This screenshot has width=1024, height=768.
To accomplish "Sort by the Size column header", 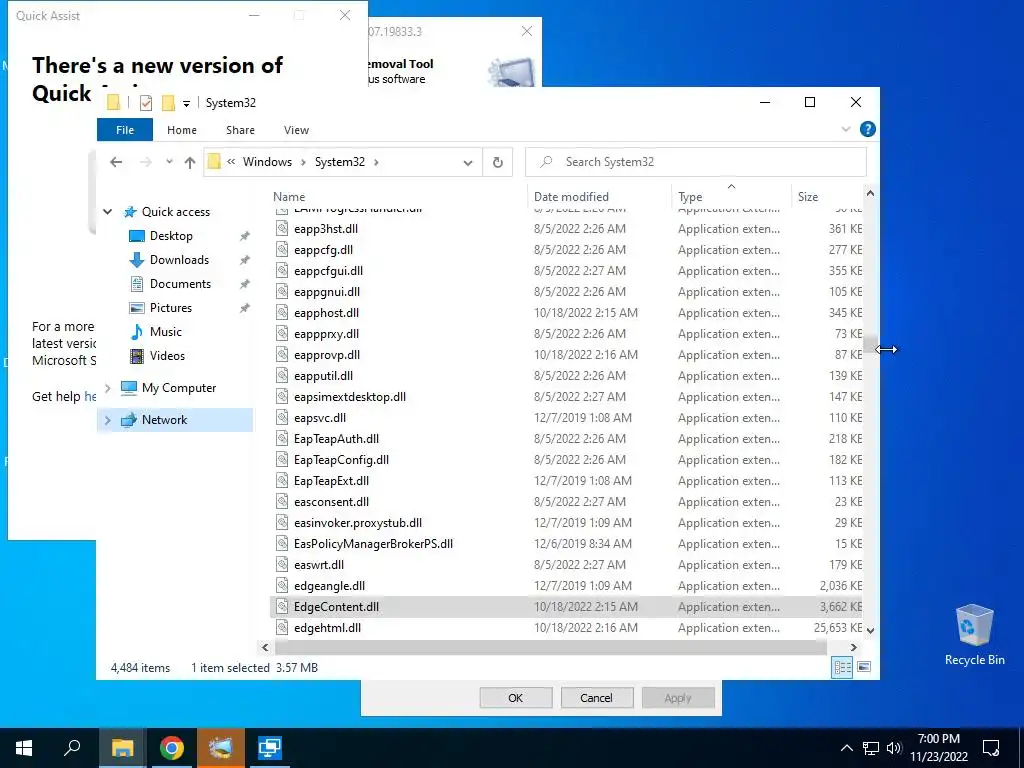I will (808, 197).
